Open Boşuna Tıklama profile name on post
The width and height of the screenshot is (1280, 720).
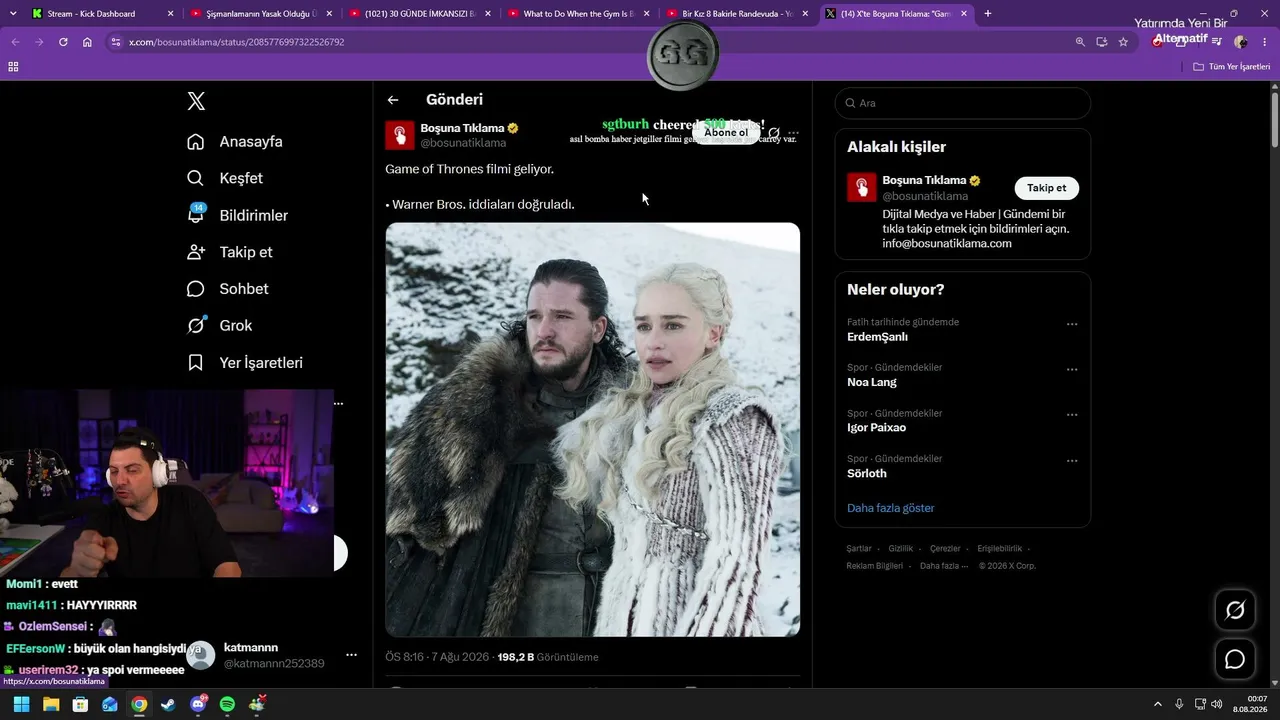pos(462,128)
